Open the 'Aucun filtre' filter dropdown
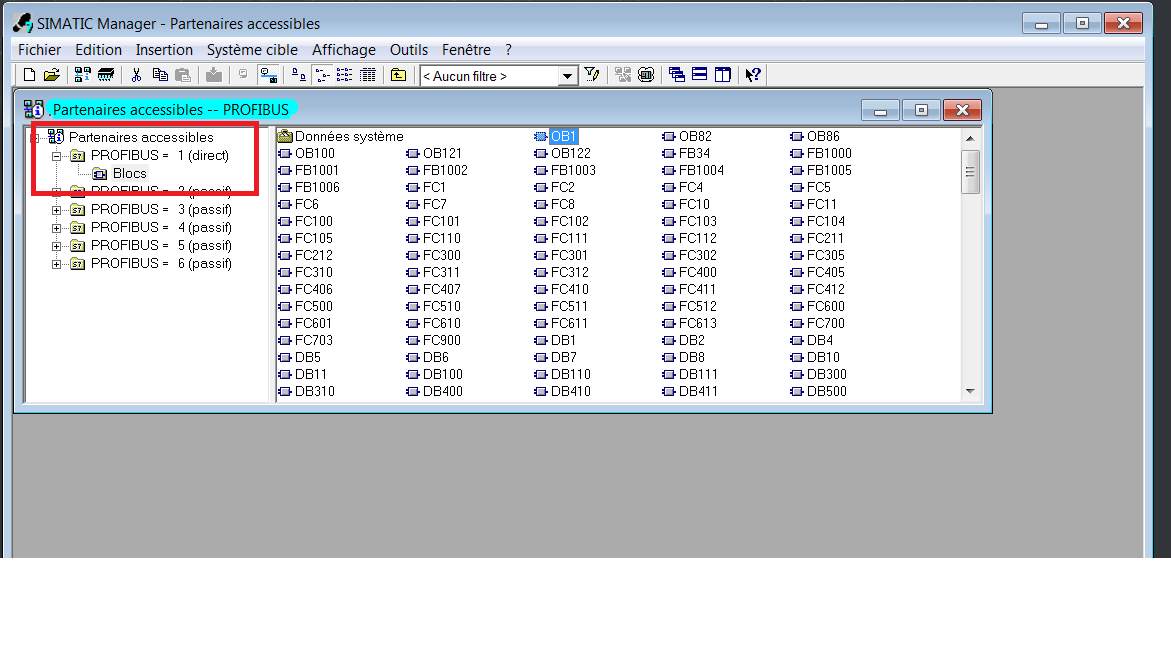Viewport: 1171px width, 648px height. (568, 76)
